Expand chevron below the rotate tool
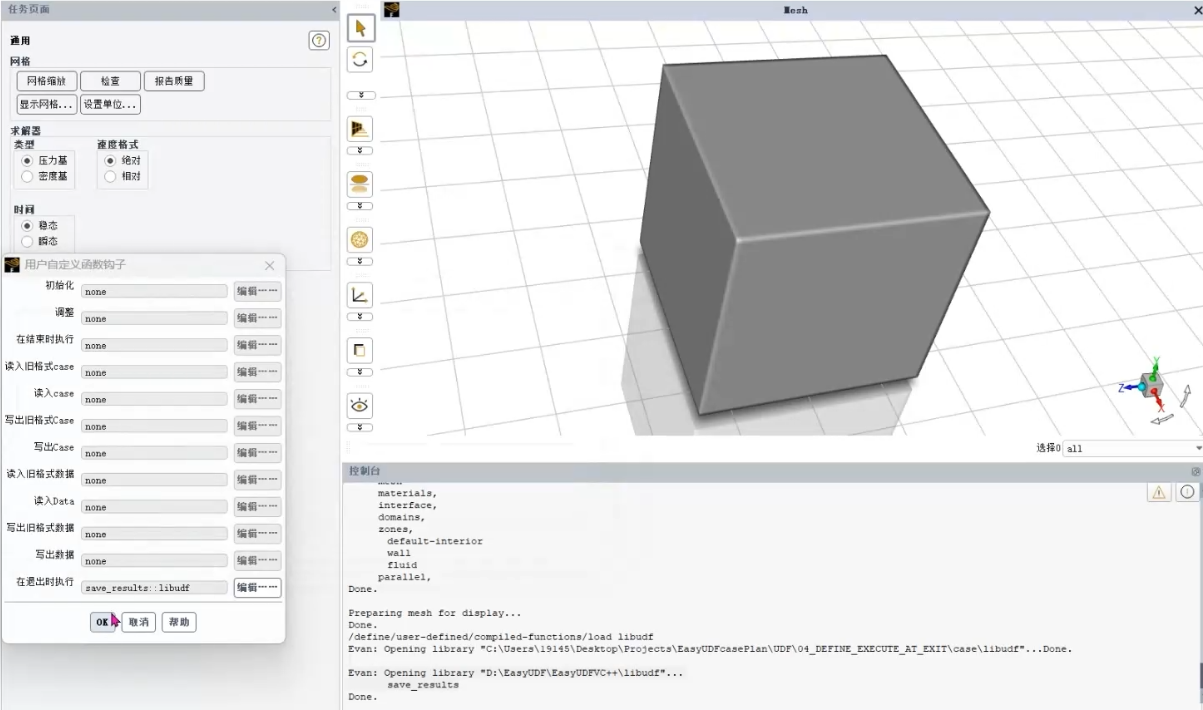 pos(360,96)
